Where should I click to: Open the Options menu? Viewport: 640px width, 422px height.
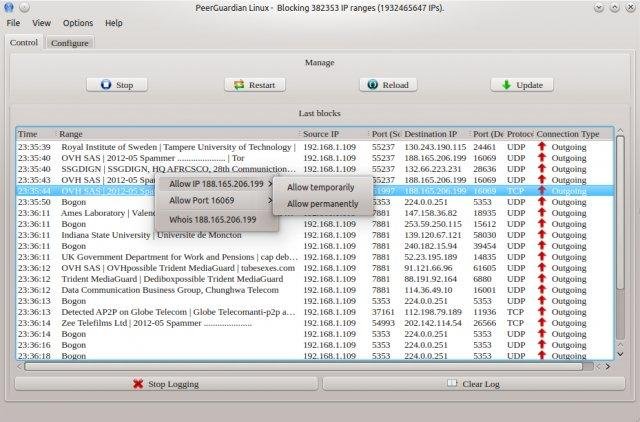pos(77,22)
